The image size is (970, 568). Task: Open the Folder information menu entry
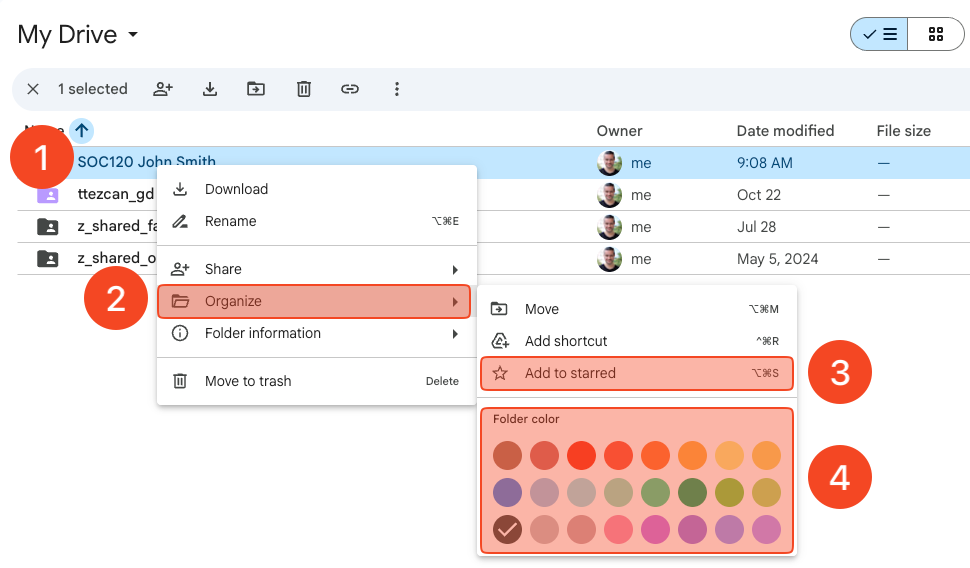point(317,333)
